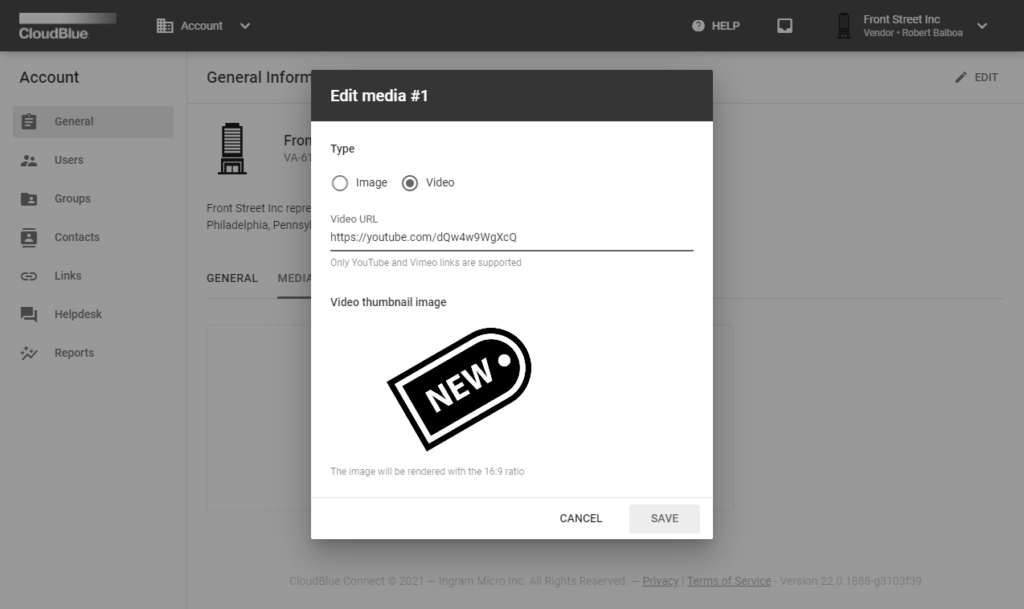Open Groups via its folder icon
The height and width of the screenshot is (609, 1024).
pyautogui.click(x=29, y=199)
